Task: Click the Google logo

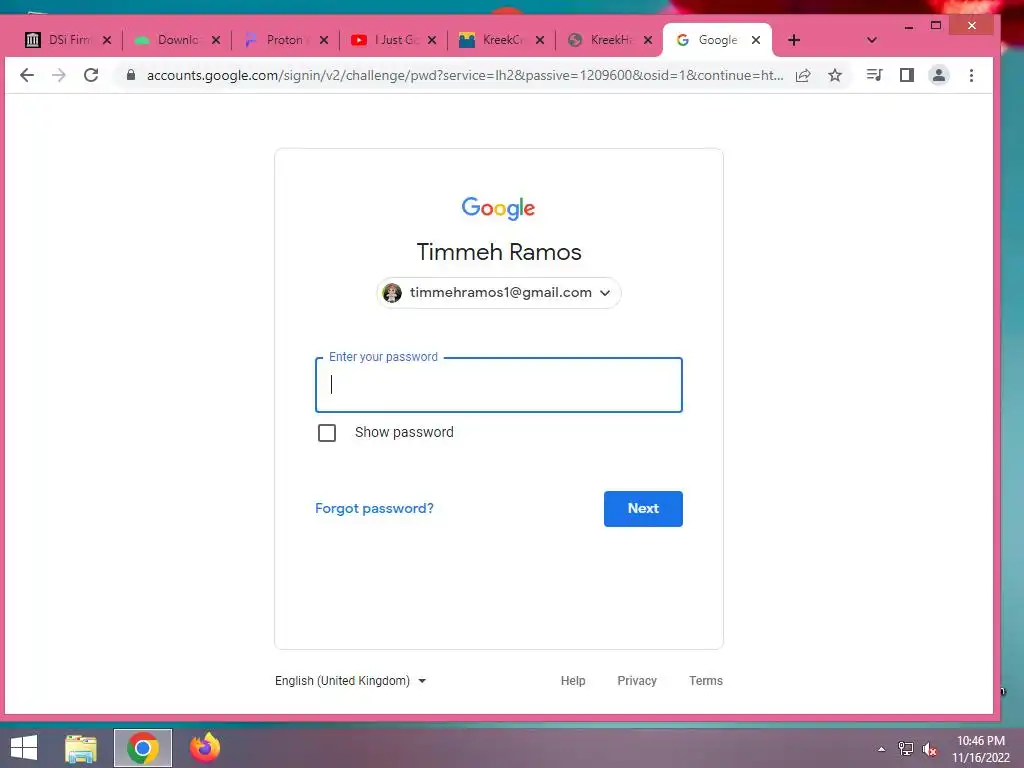Action: pos(498,208)
